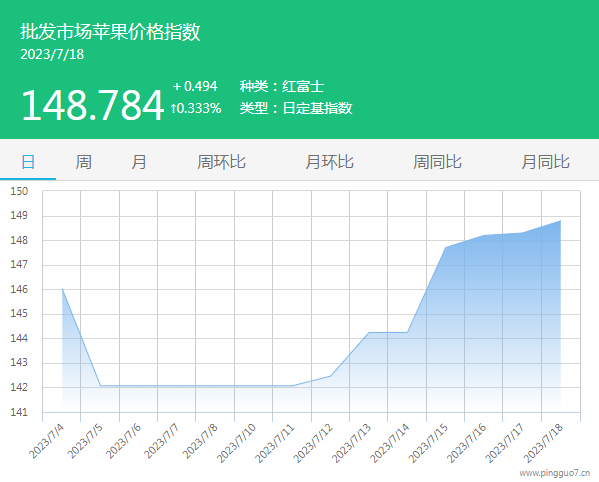Click the up arrow beside 0.333%

[x=173, y=108]
